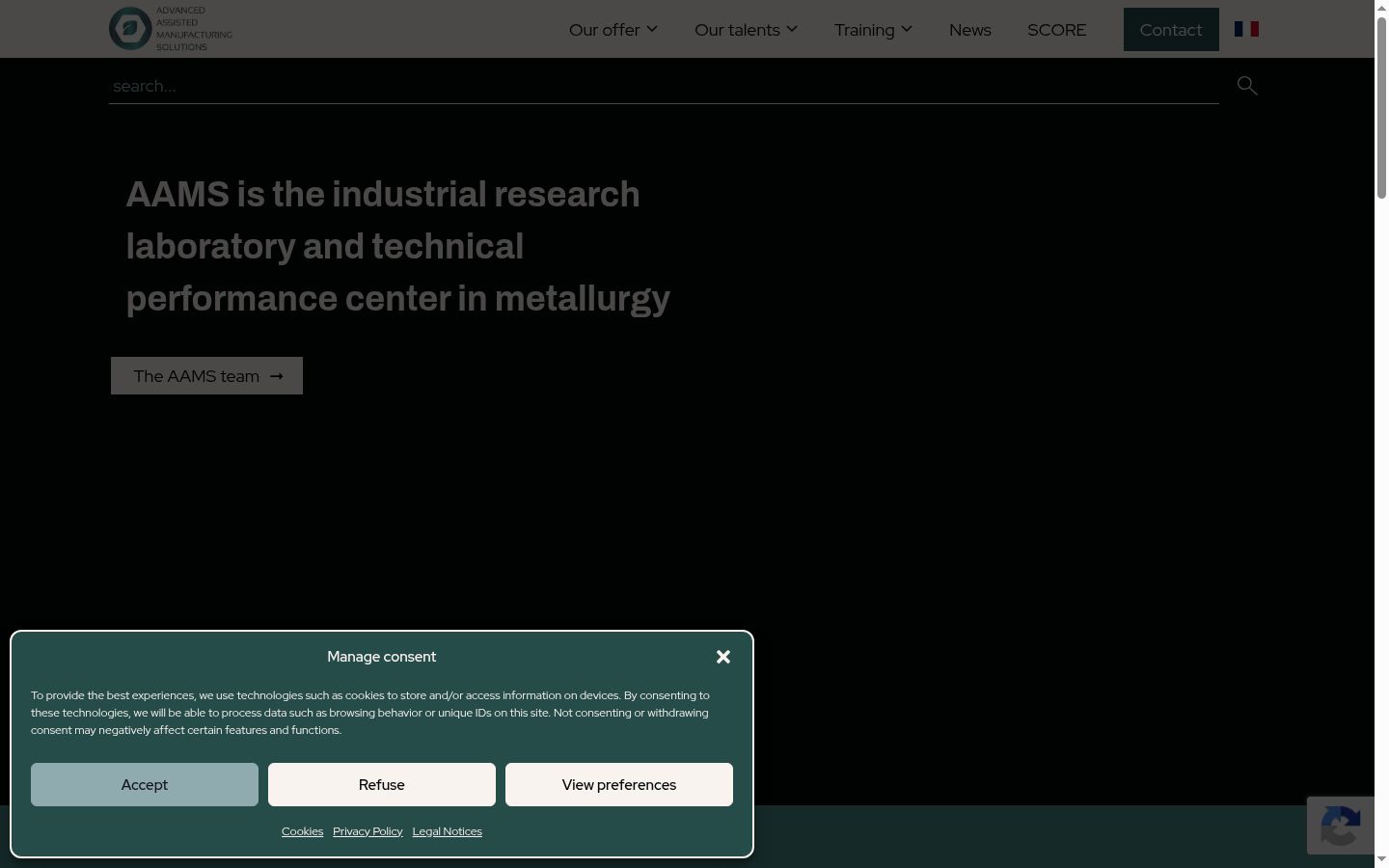Open the Privacy Policy link
The image size is (1389, 868).
click(x=368, y=831)
